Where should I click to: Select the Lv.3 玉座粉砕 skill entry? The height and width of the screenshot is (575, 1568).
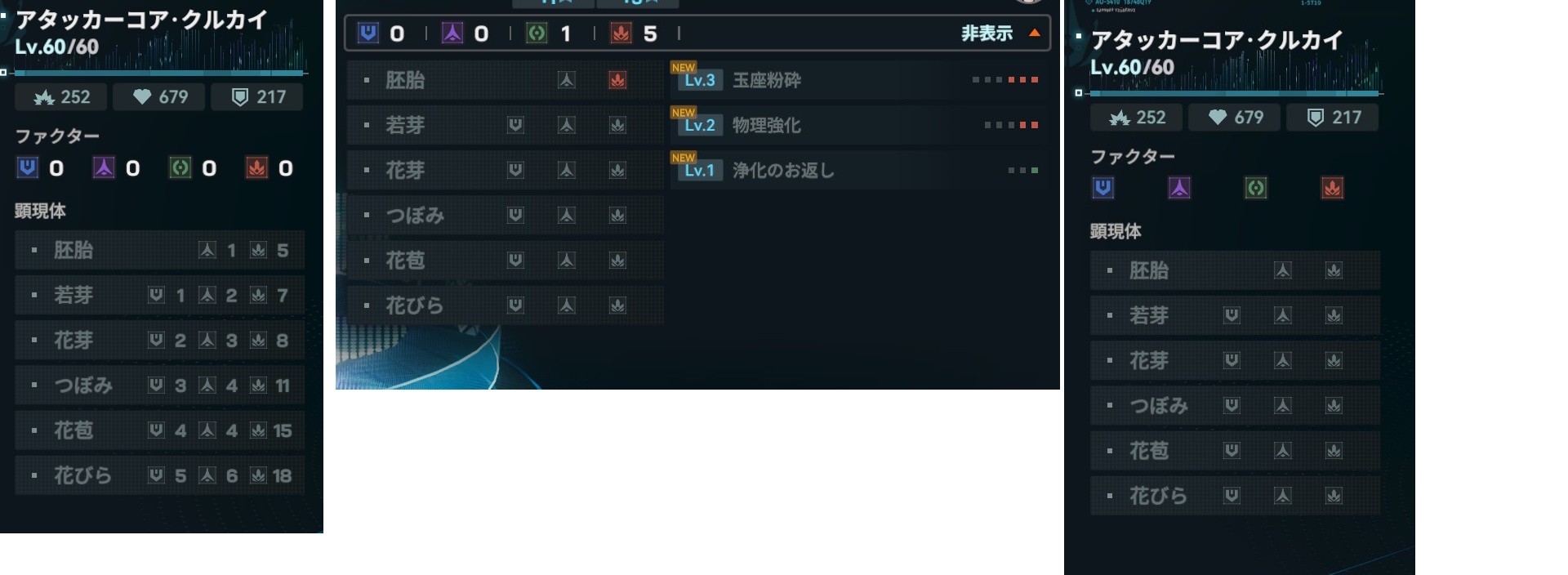coord(857,80)
